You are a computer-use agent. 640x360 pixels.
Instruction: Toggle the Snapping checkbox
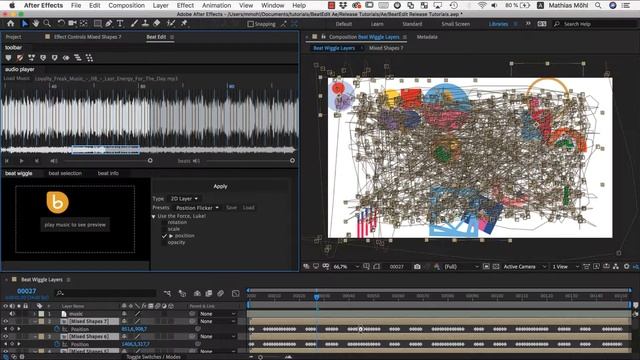[251, 24]
